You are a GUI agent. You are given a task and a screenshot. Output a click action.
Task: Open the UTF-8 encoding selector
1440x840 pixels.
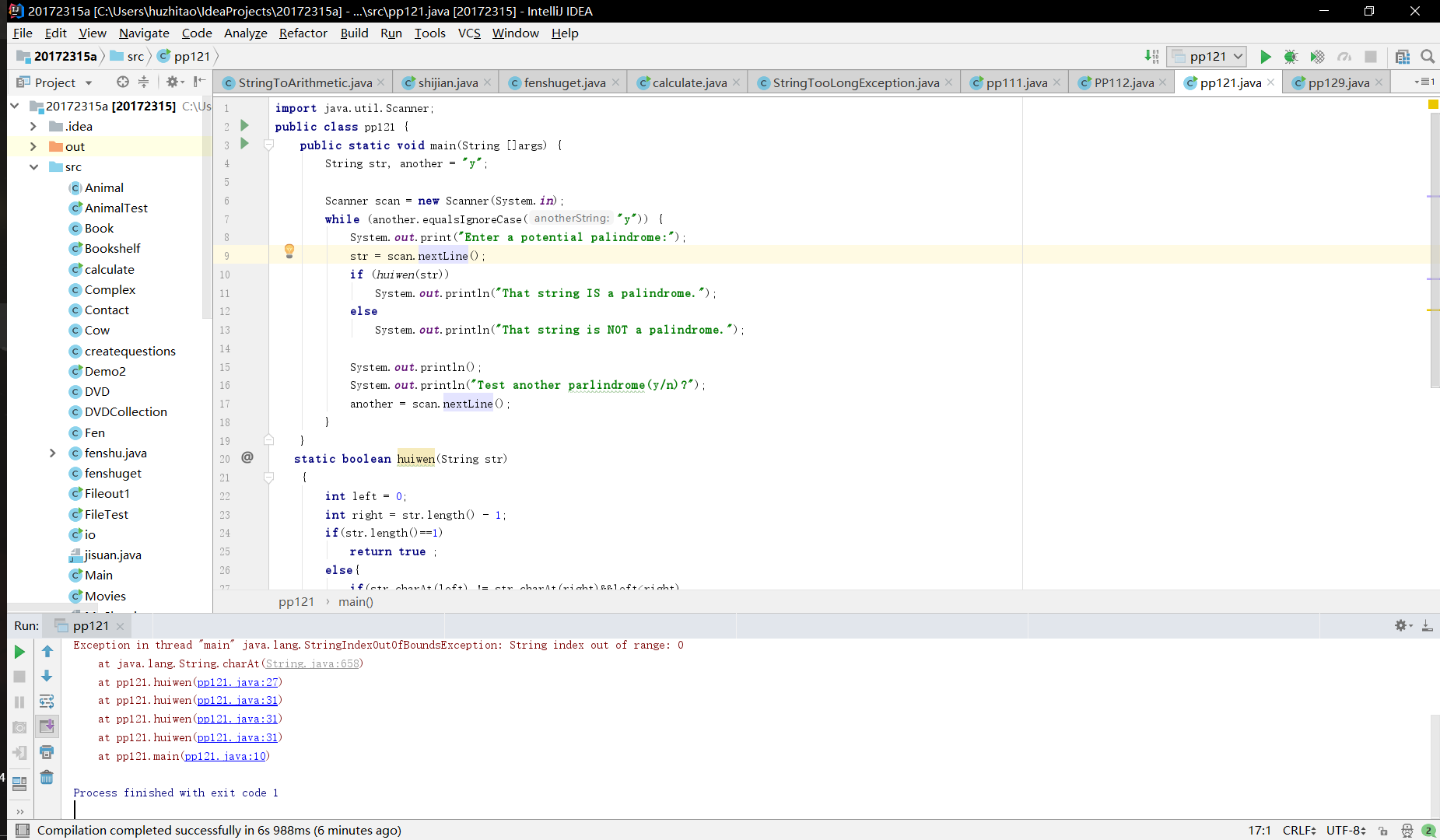1346,830
